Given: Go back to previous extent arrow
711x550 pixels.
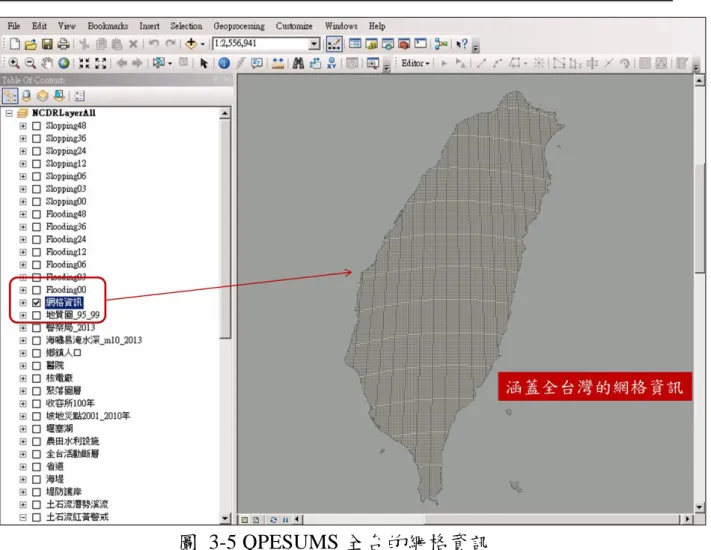Looking at the screenshot, I should [121, 63].
